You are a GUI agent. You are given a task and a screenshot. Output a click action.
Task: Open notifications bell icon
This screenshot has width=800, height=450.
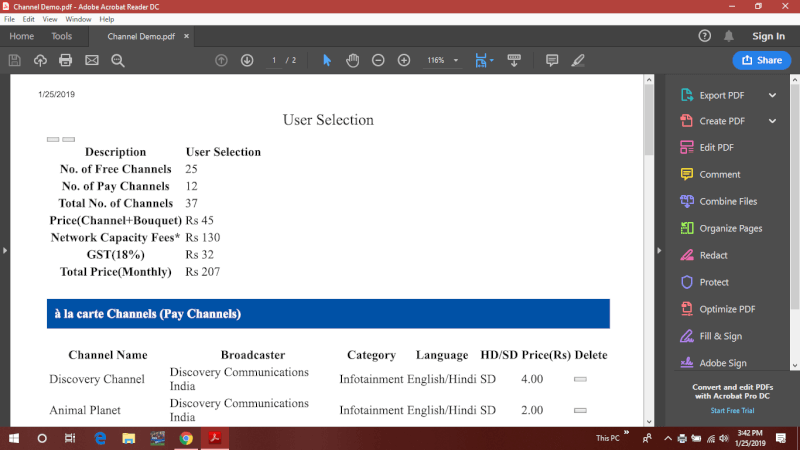[729, 36]
